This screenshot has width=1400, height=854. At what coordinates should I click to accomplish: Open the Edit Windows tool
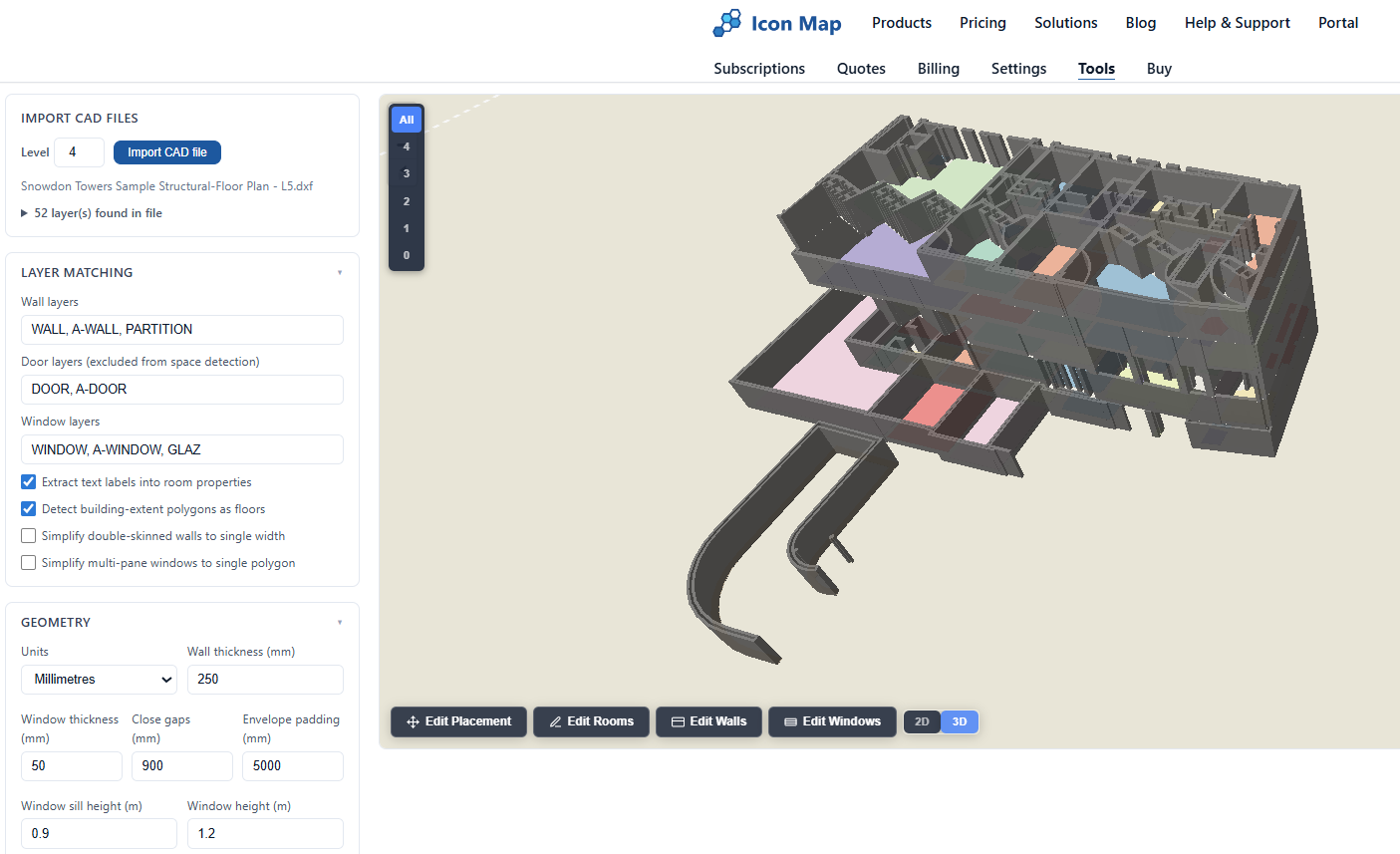(x=832, y=721)
